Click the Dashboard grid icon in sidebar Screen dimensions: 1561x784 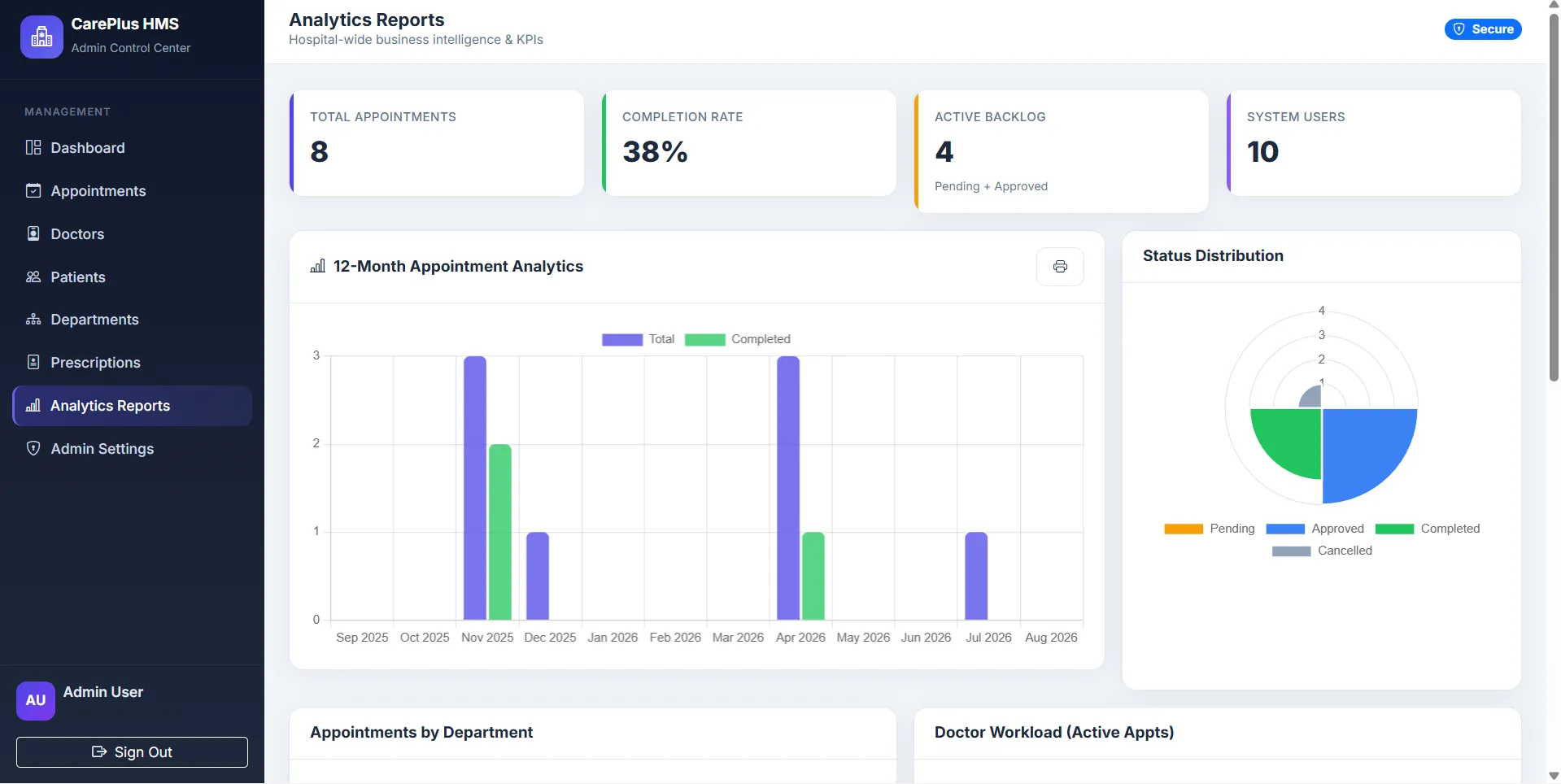[x=33, y=147]
